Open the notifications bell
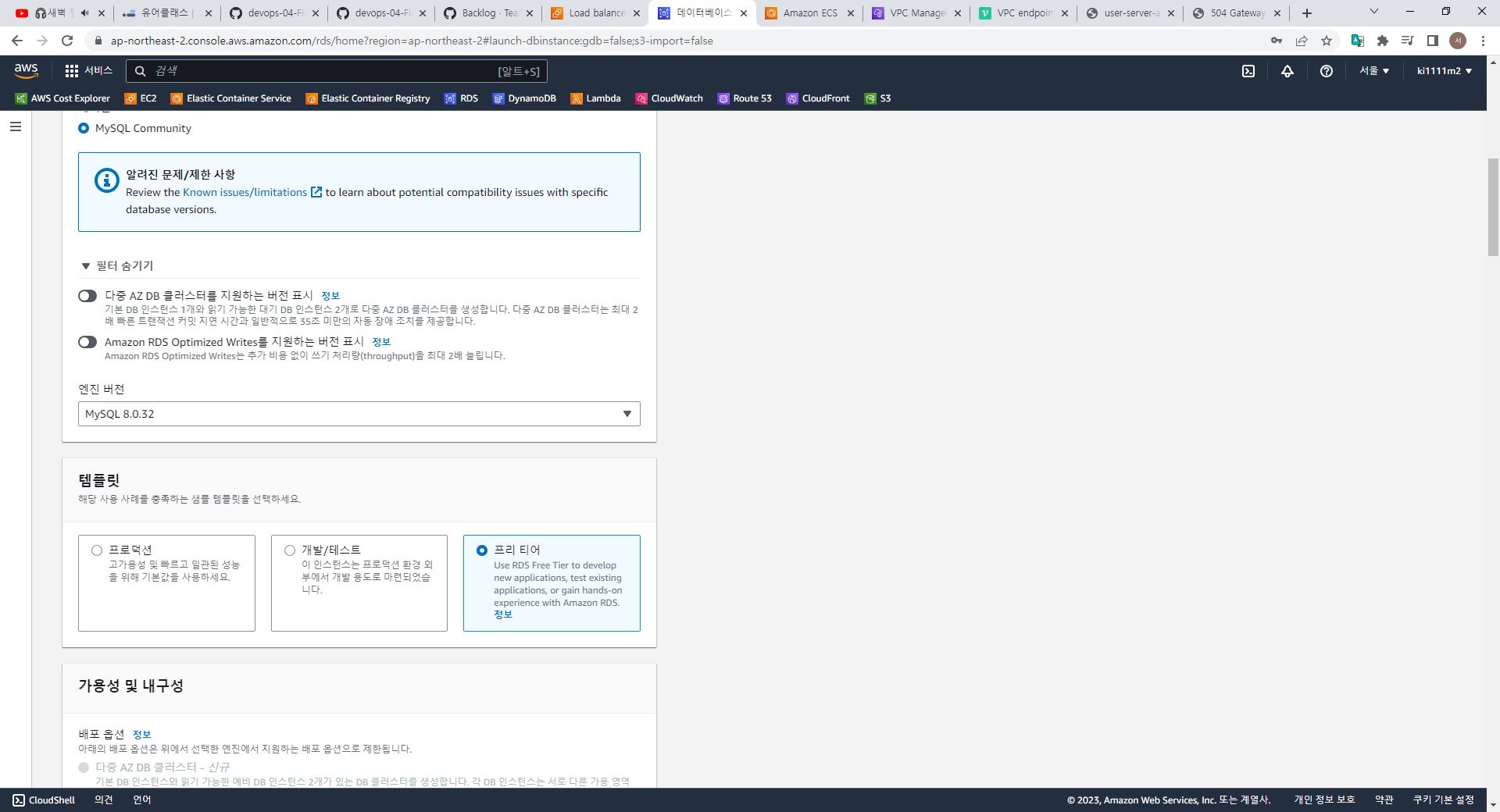Viewport: 1500px width, 812px height. (x=1287, y=71)
